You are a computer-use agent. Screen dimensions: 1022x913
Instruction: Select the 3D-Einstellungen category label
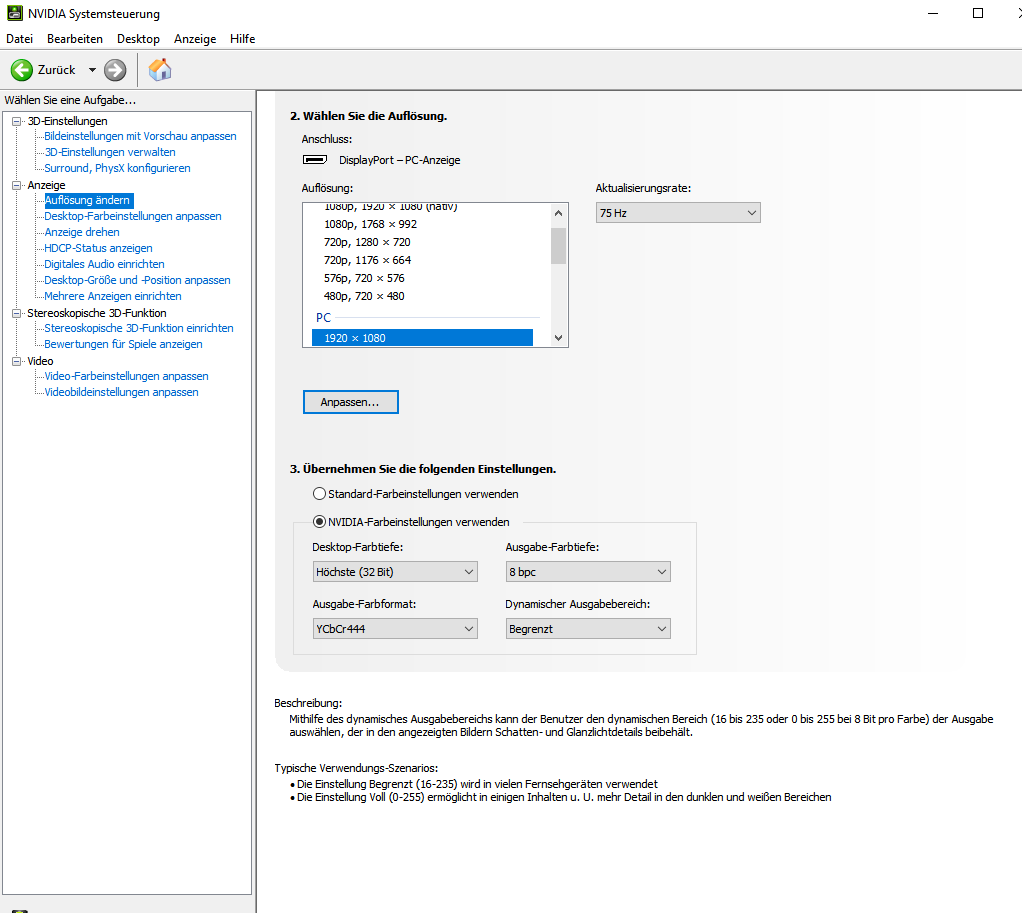67,121
